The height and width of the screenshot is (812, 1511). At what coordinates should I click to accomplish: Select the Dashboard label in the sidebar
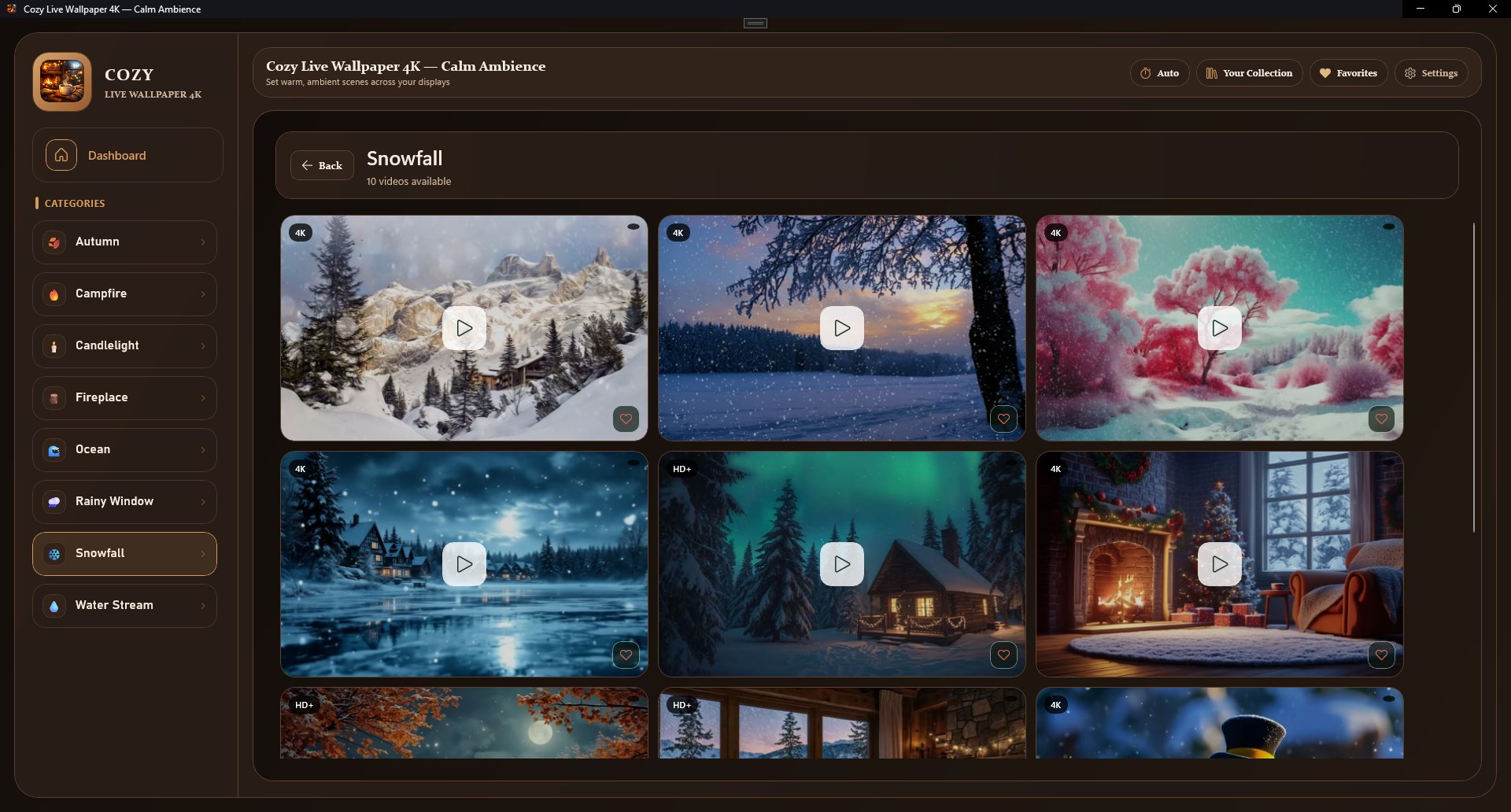(x=117, y=156)
